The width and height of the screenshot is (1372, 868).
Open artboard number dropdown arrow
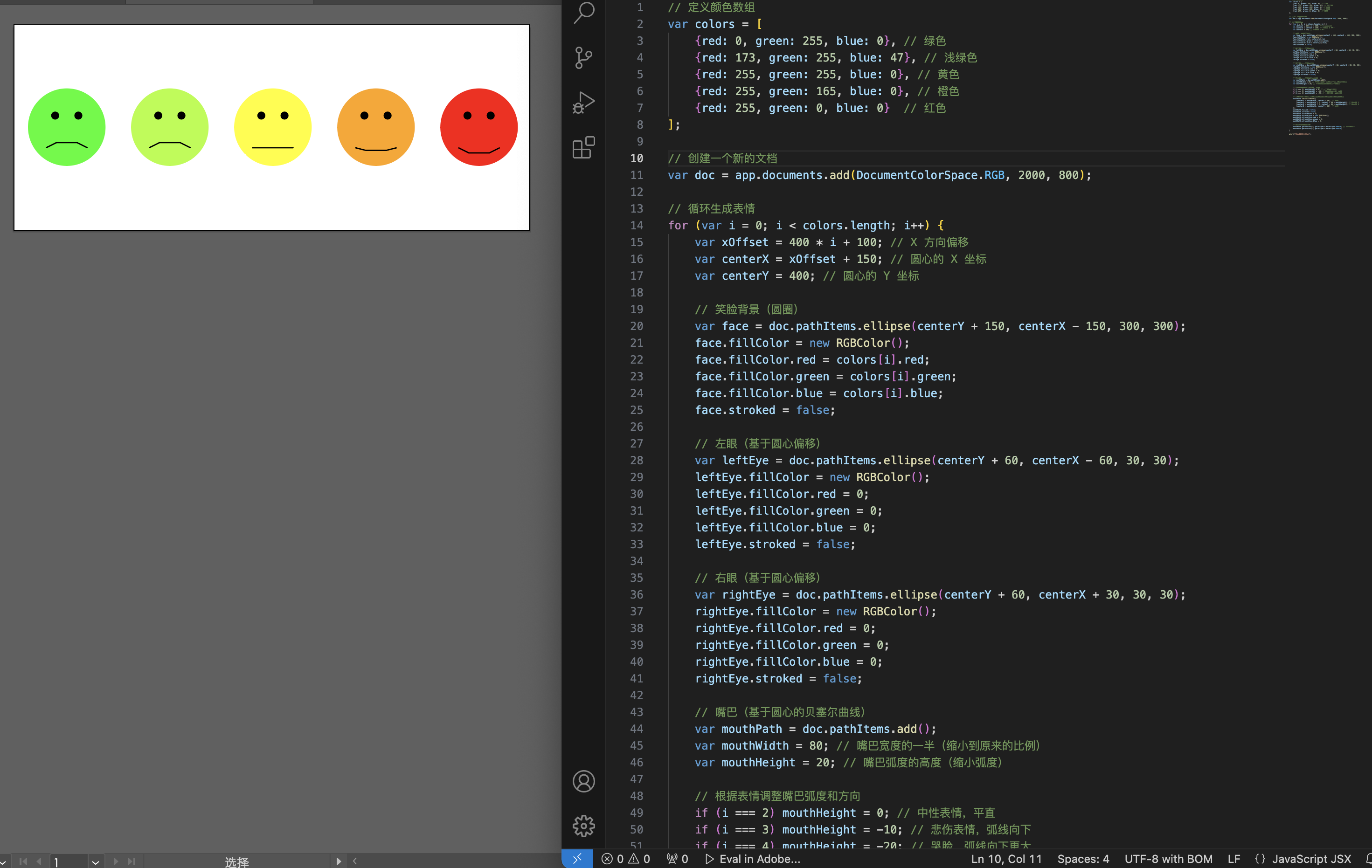click(95, 862)
